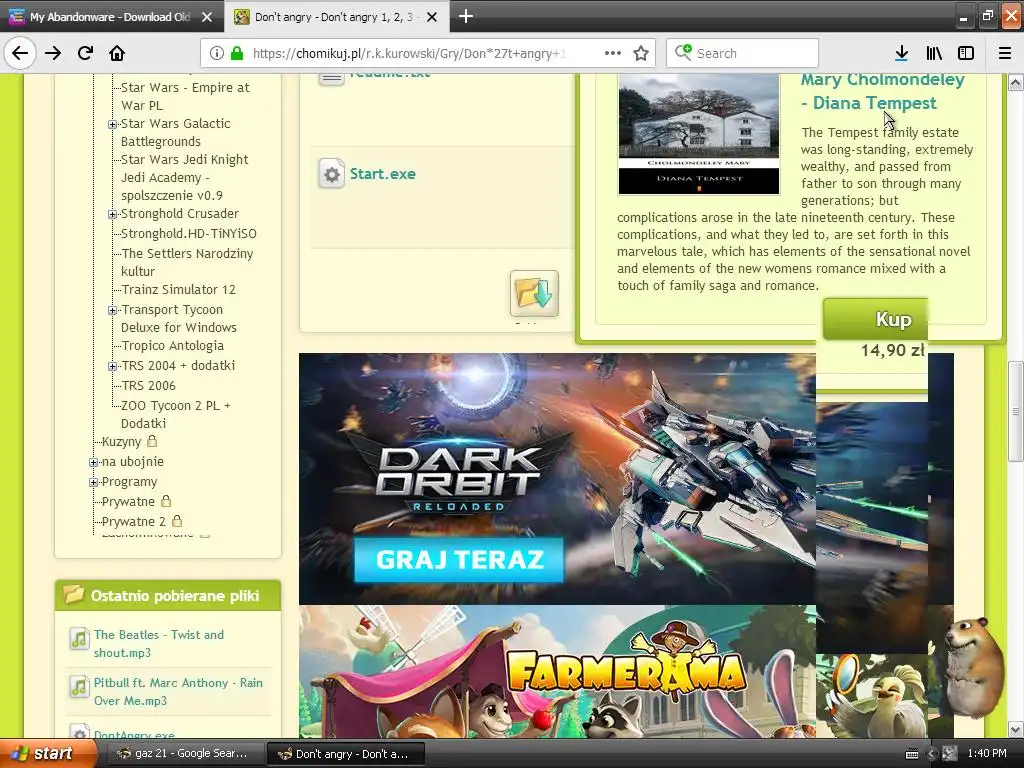Toggle the sidebar view icon
Screen dimensions: 1024x768
(x=966, y=53)
